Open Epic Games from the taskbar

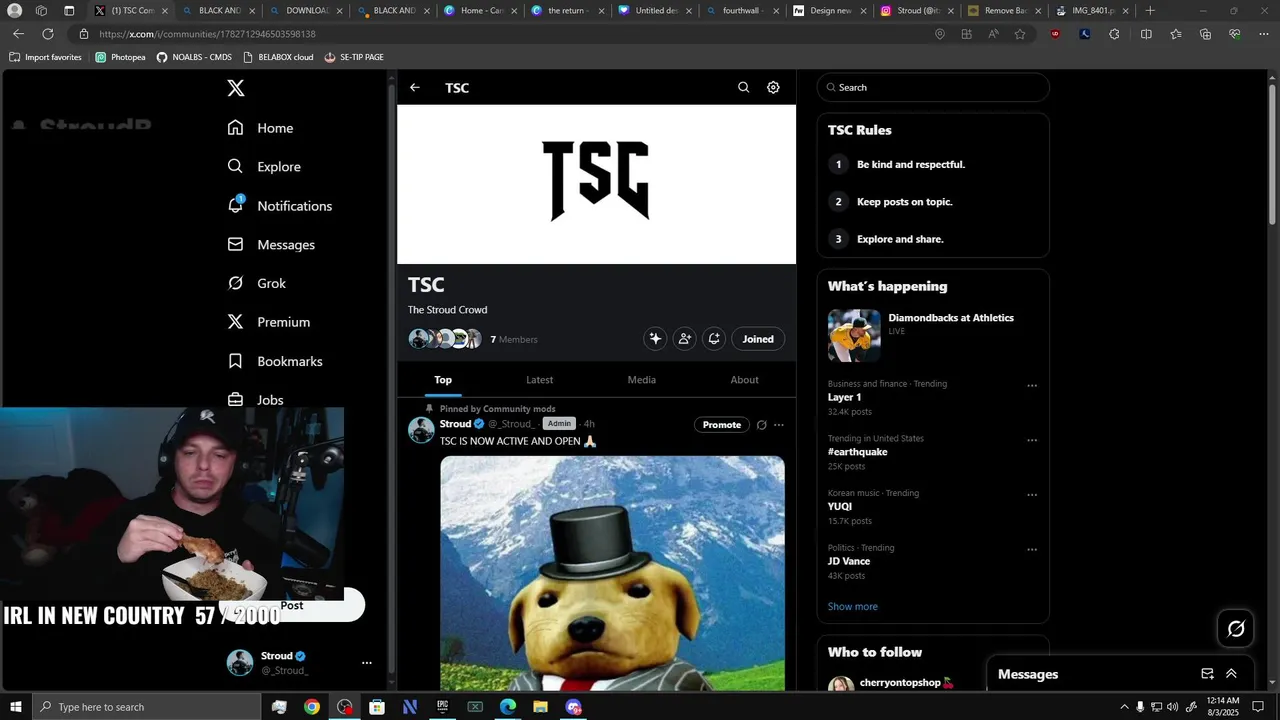pyautogui.click(x=442, y=707)
